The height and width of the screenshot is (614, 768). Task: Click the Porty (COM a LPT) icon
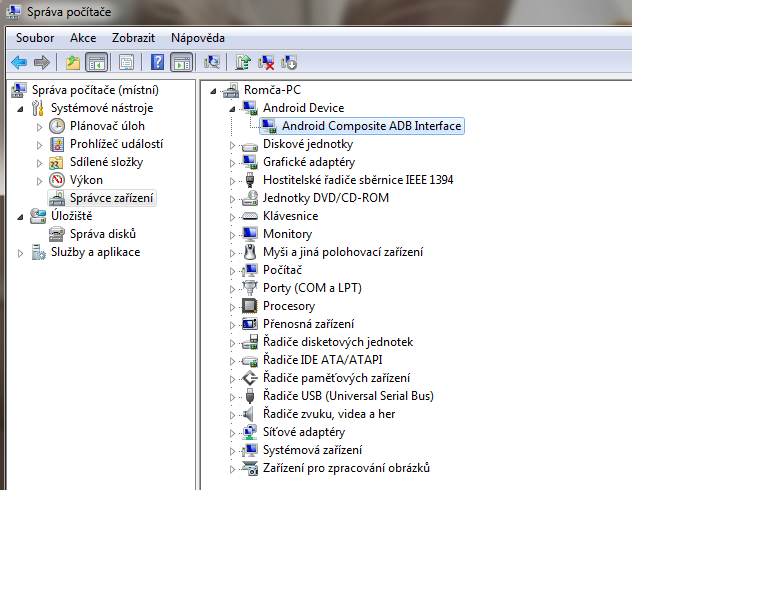pyautogui.click(x=250, y=288)
